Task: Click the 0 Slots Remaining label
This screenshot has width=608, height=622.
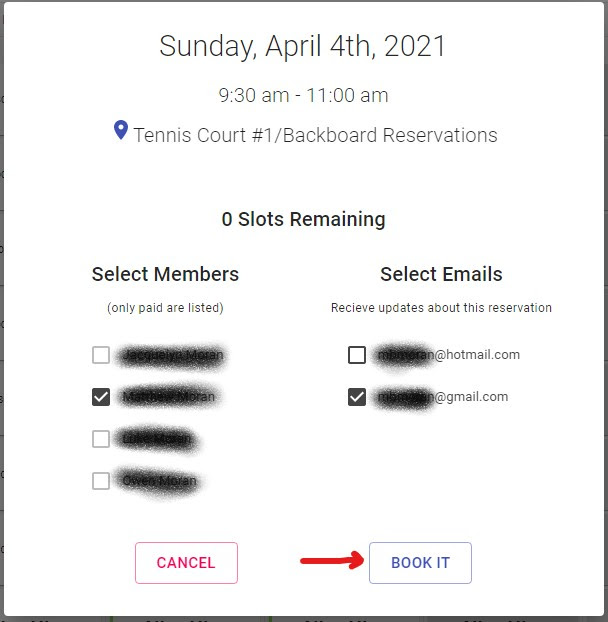Action: click(303, 219)
